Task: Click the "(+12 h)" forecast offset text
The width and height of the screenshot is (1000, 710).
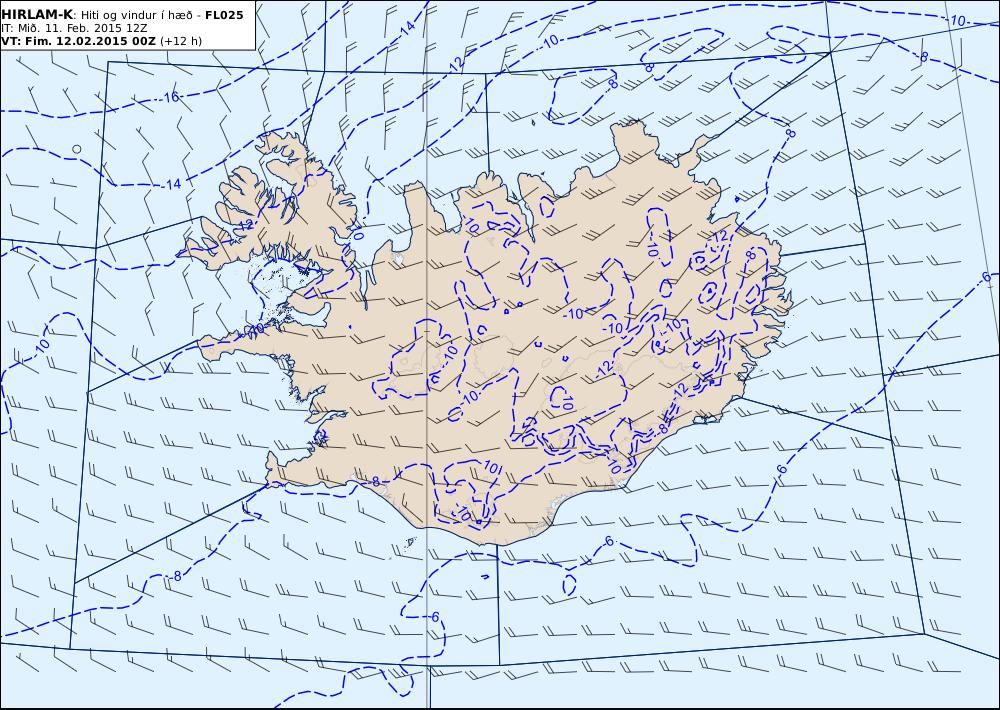Action: tap(180, 41)
